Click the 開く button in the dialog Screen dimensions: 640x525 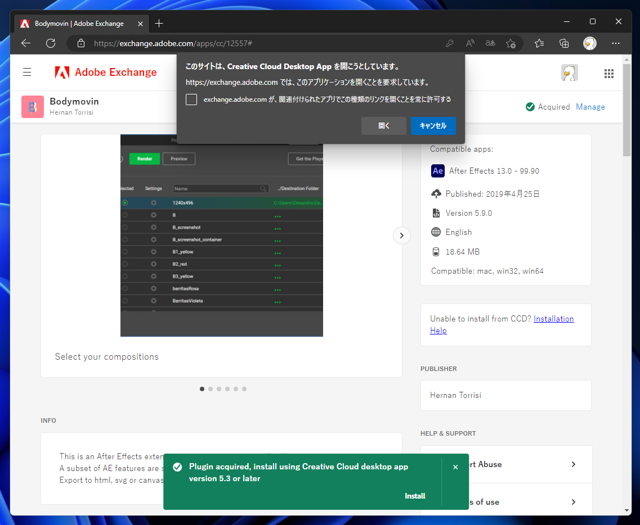pyautogui.click(x=384, y=126)
